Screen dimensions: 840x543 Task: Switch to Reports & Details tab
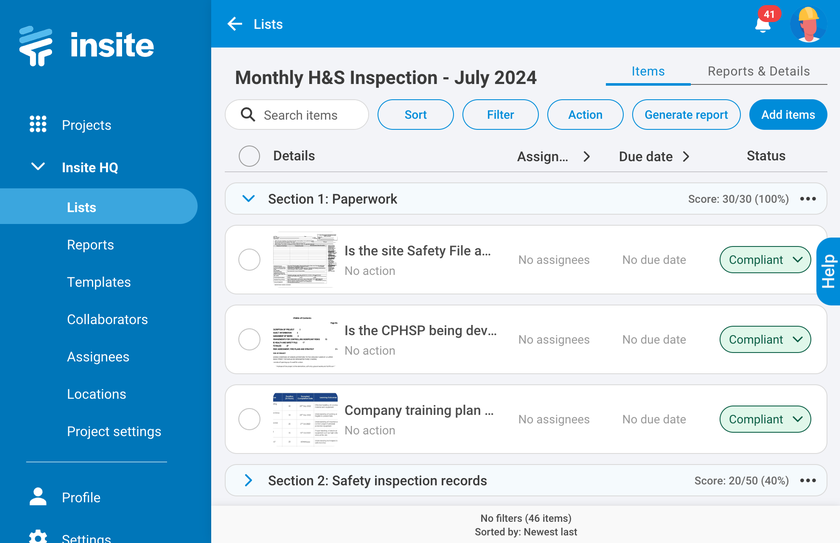tap(758, 71)
